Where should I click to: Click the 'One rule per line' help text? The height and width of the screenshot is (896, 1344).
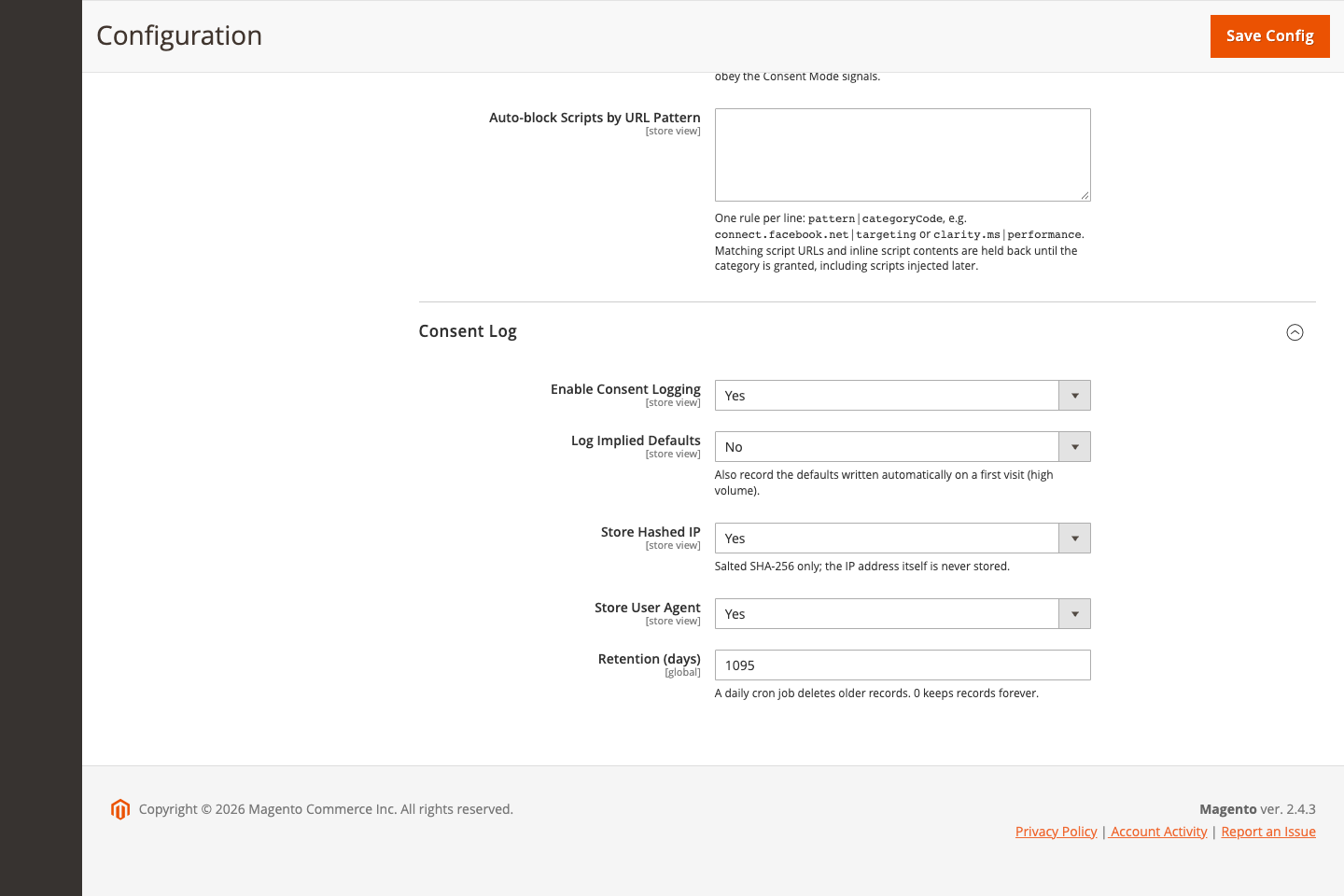tap(900, 243)
